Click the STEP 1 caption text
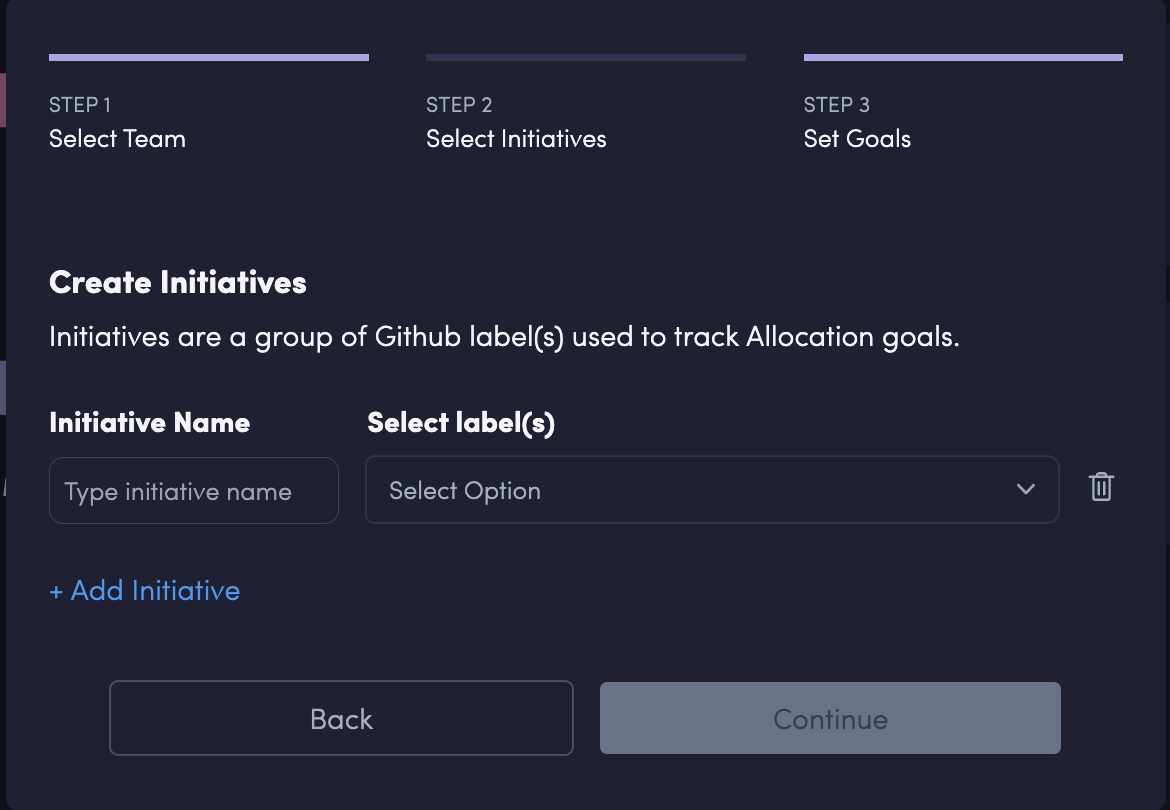The height and width of the screenshot is (810, 1170). [80, 105]
